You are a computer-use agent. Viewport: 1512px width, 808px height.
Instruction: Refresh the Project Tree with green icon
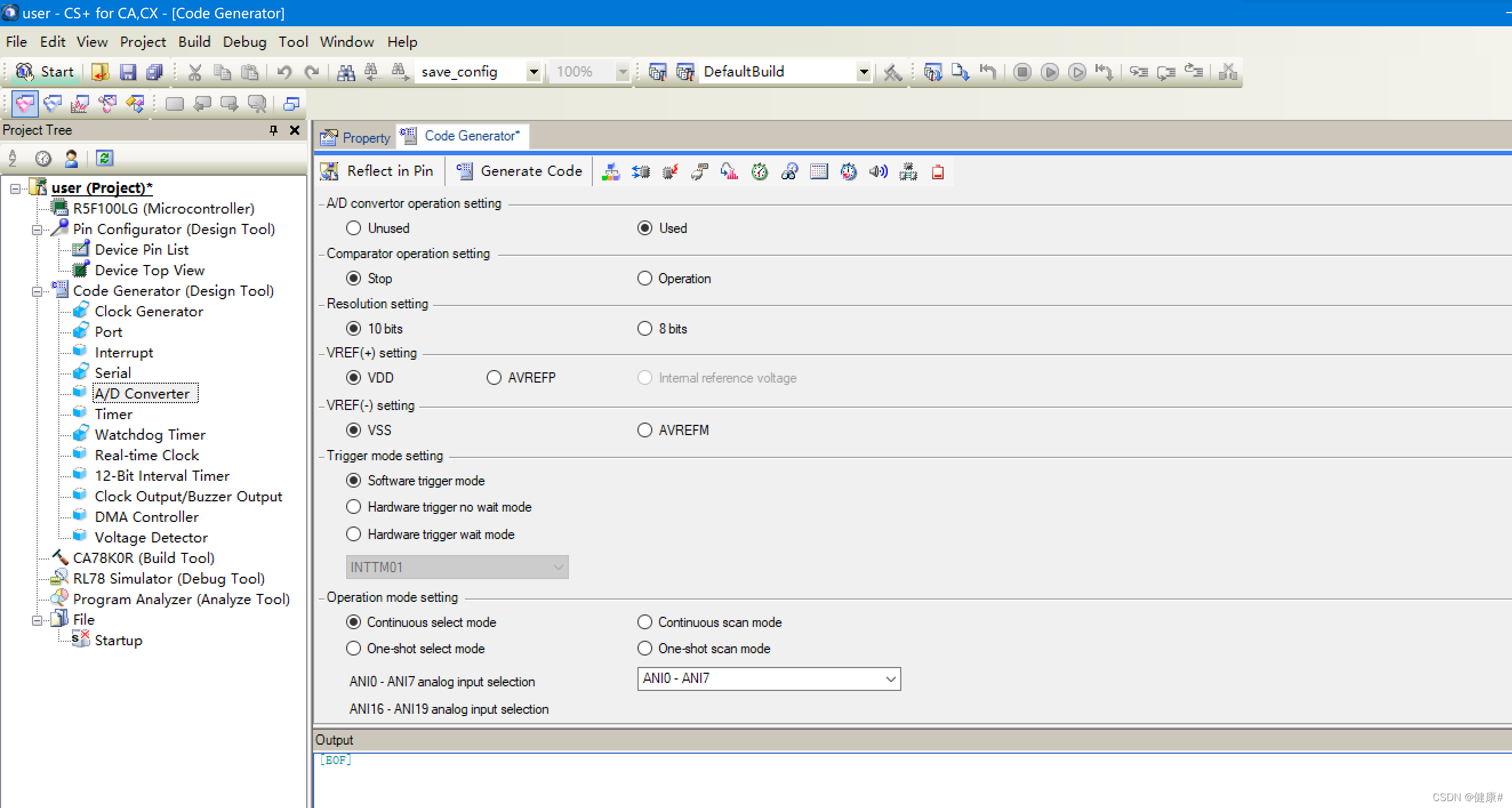tap(105, 158)
